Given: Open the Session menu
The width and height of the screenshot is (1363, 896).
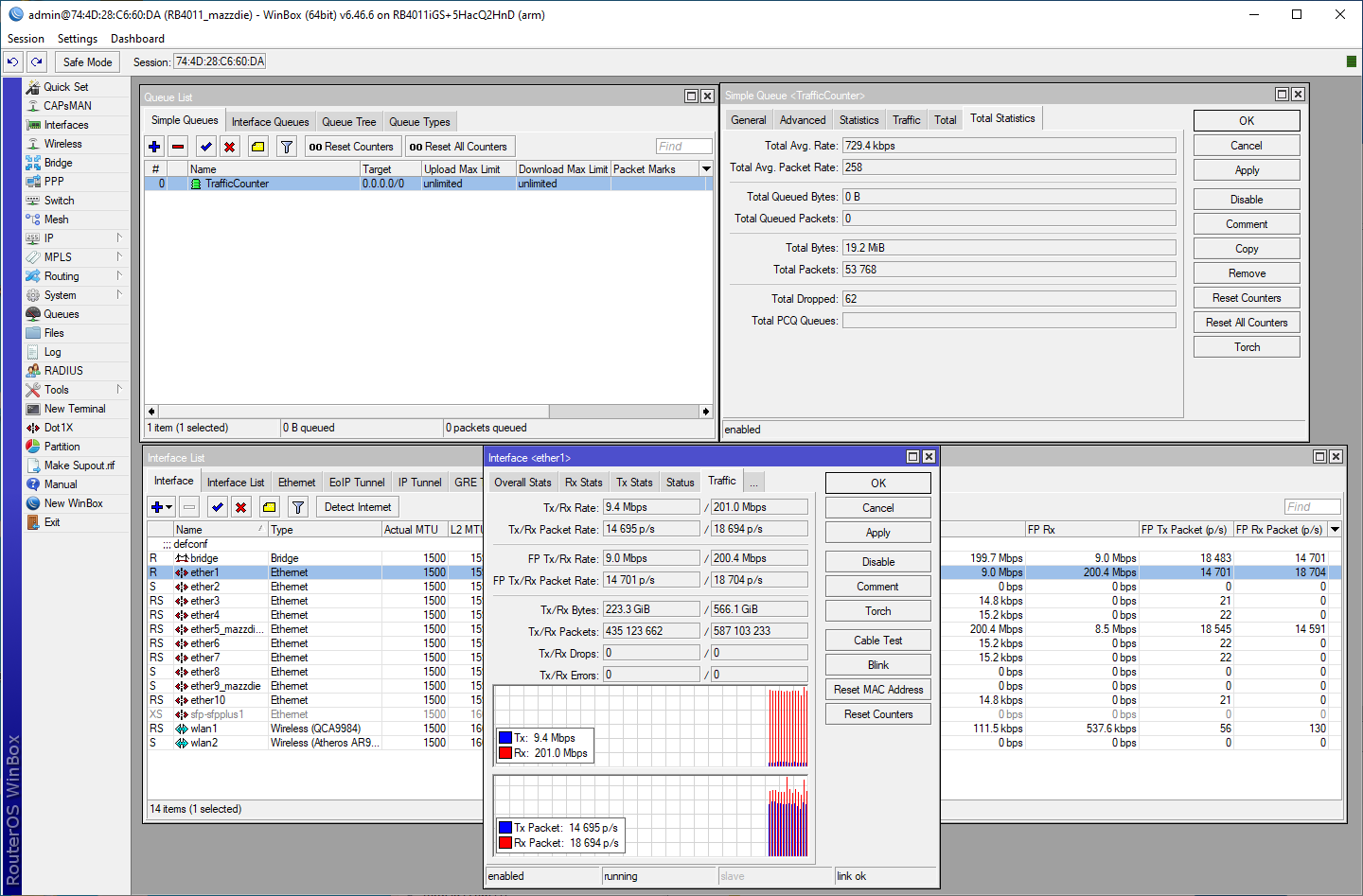Looking at the screenshot, I should (26, 39).
